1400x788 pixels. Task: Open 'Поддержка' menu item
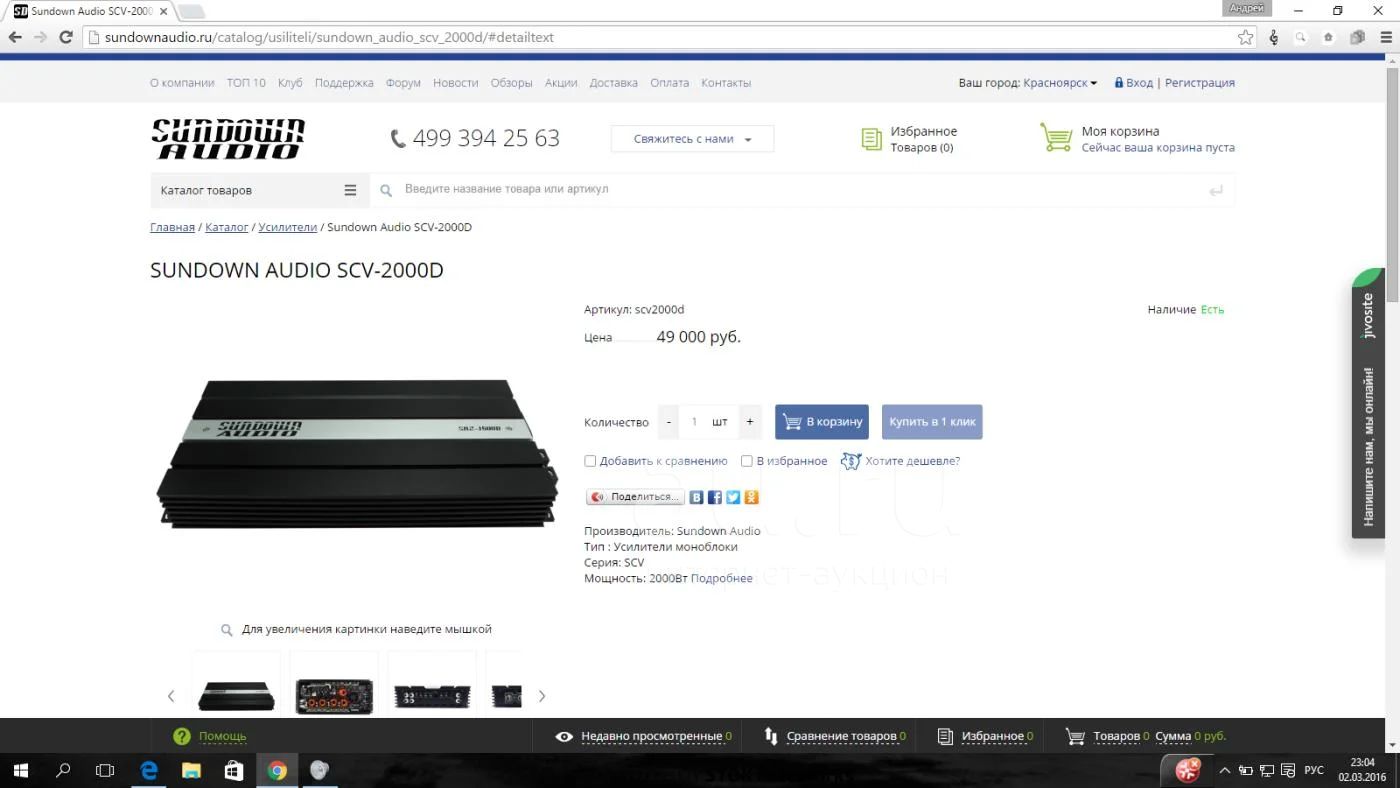pyautogui.click(x=344, y=83)
